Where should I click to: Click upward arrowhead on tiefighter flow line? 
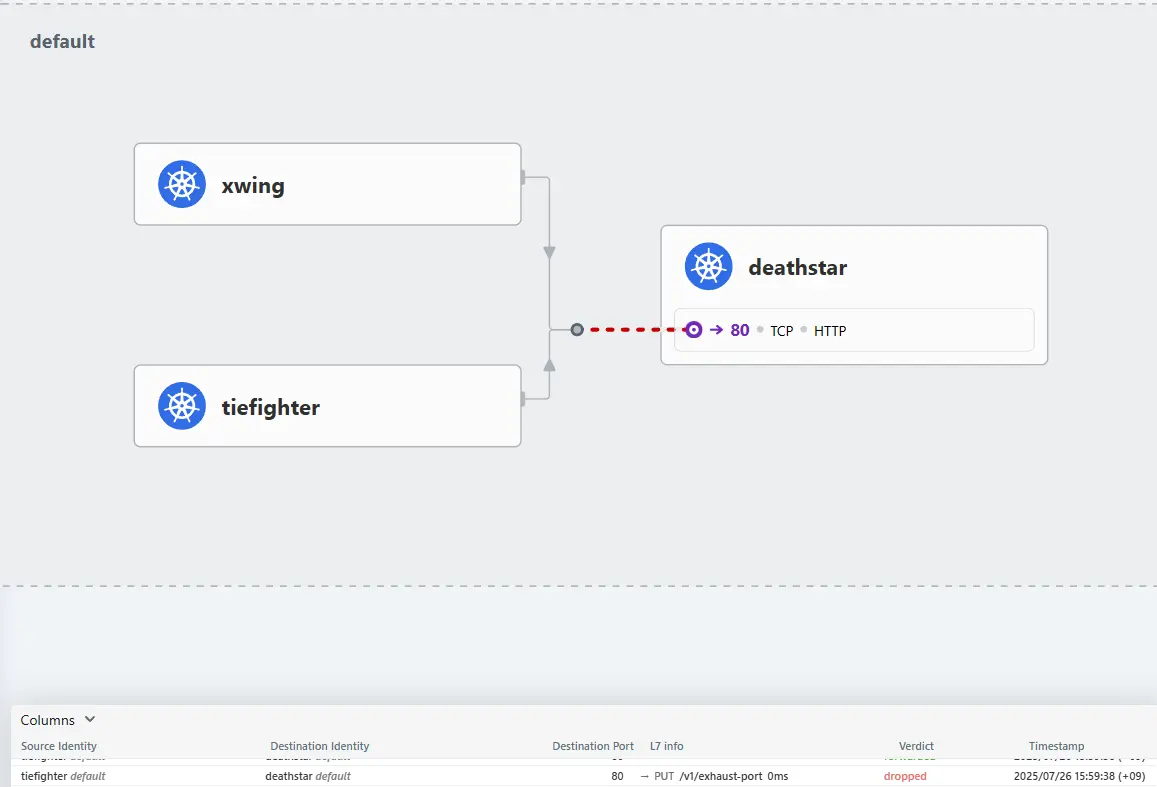point(549,364)
